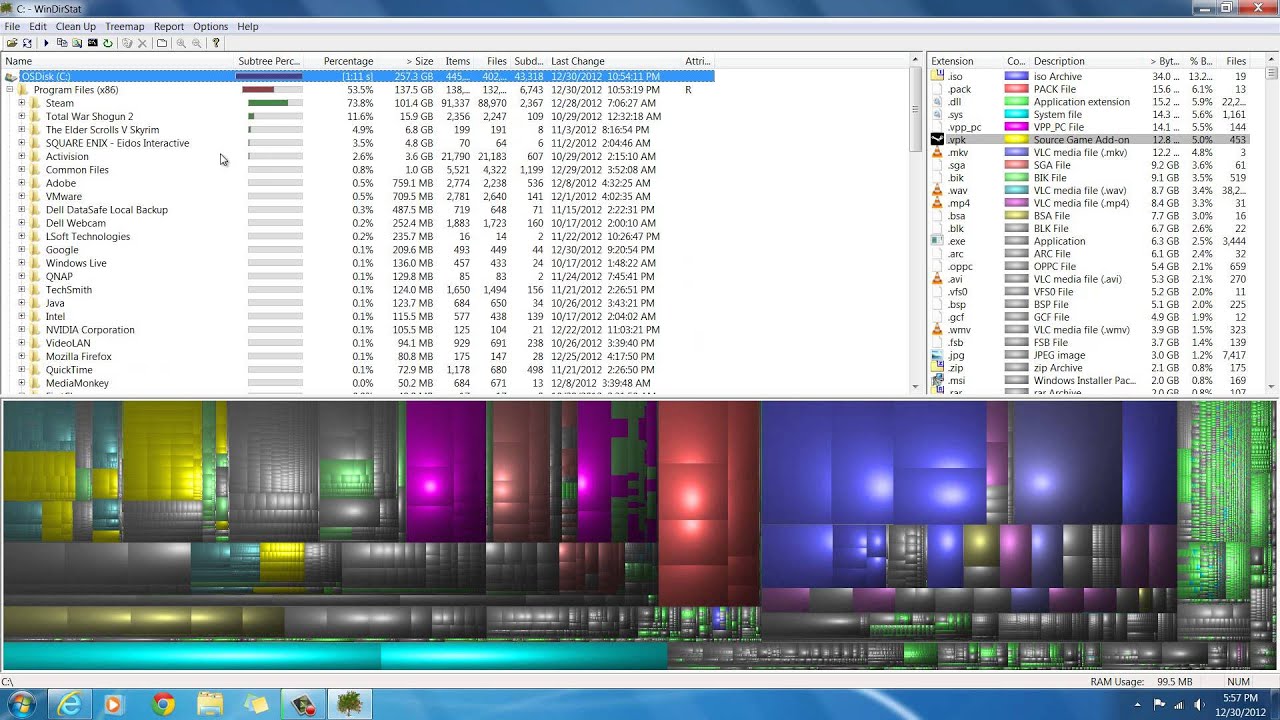
Task: Open the Clean Up menu
Action: click(76, 26)
